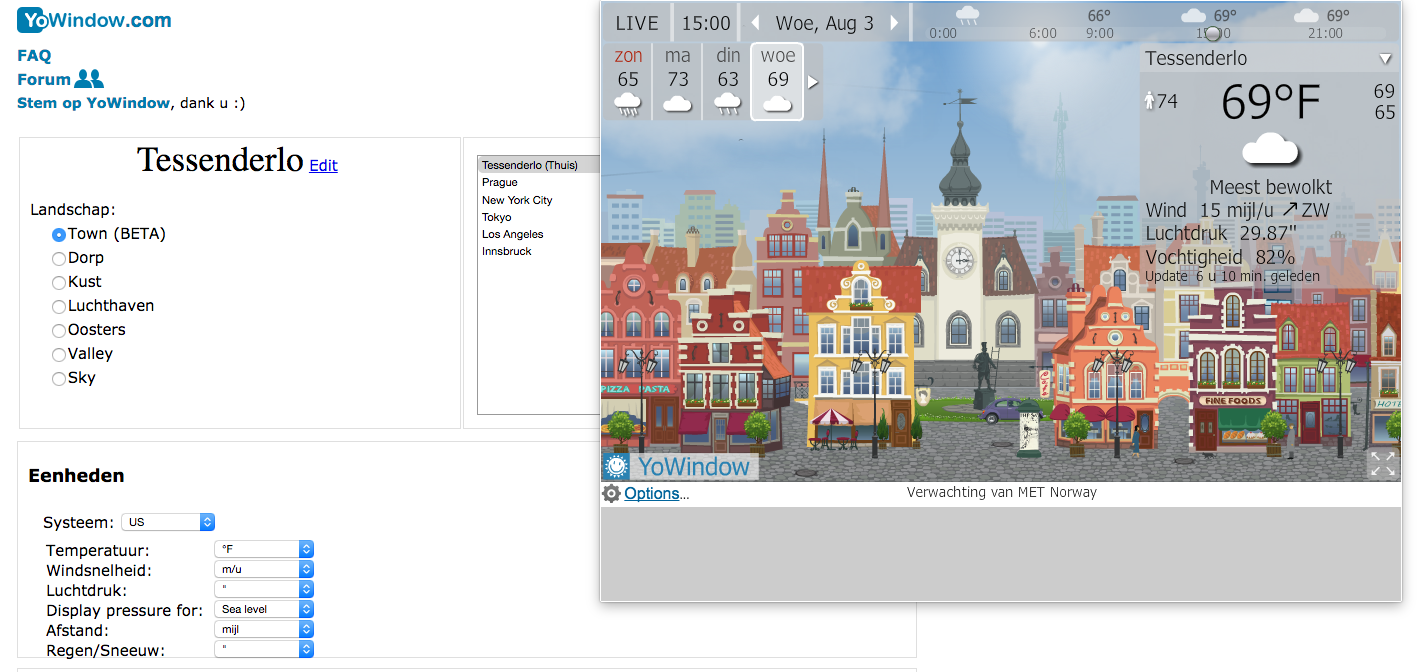Click the Edit link next to Tessenderlo
Image resolution: width=1427 pixels, height=672 pixels.
click(x=323, y=166)
